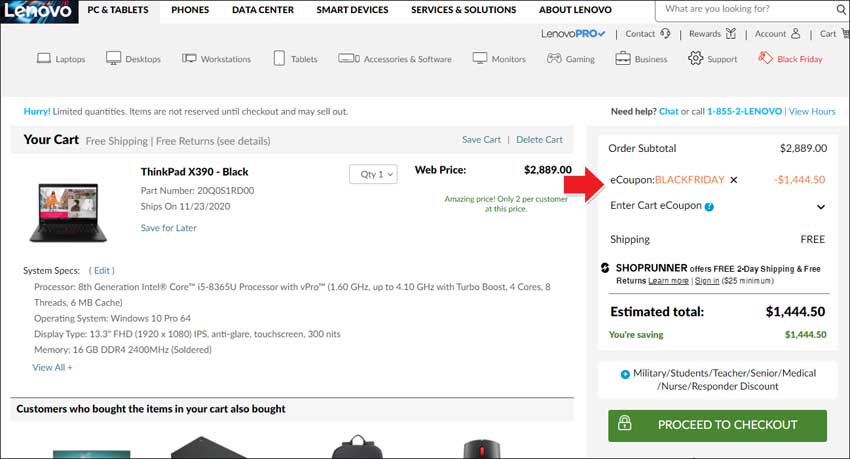Open the LenovoPRO link
This screenshot has height=459, width=850.
click(x=573, y=34)
